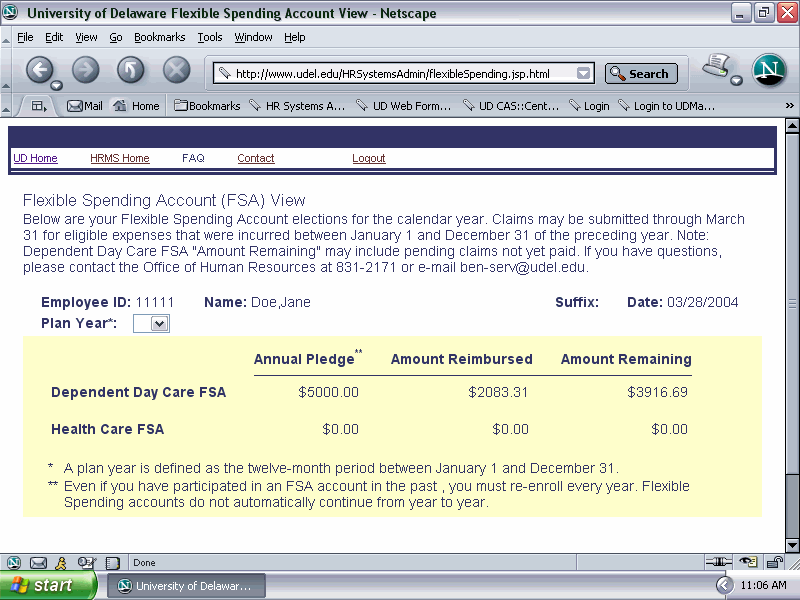Go to Home via the house icon
The image size is (800, 600).
(x=136, y=106)
